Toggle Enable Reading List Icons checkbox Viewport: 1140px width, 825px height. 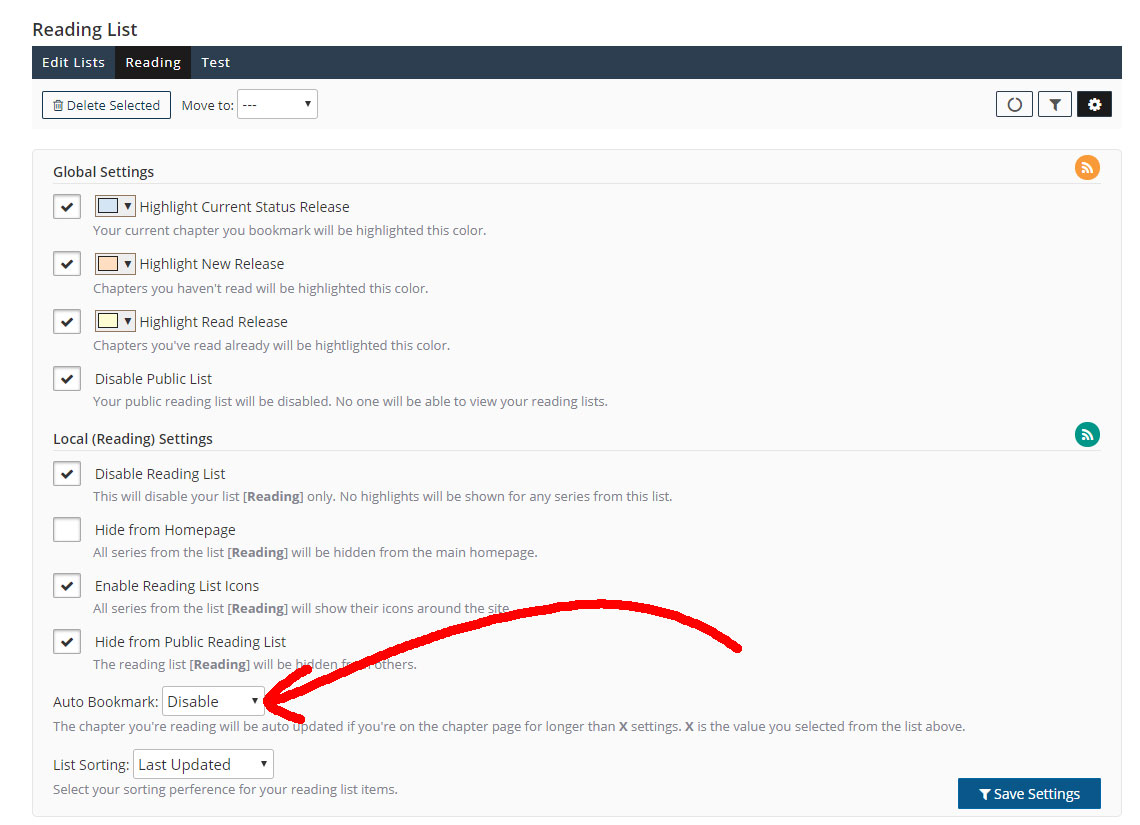(x=67, y=586)
